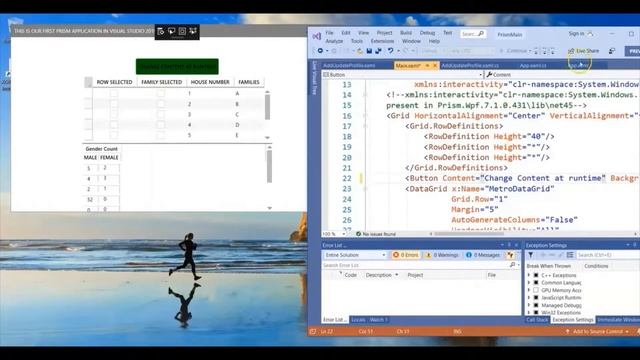
Task: Open the Extensions menu
Action: click(x=382, y=41)
